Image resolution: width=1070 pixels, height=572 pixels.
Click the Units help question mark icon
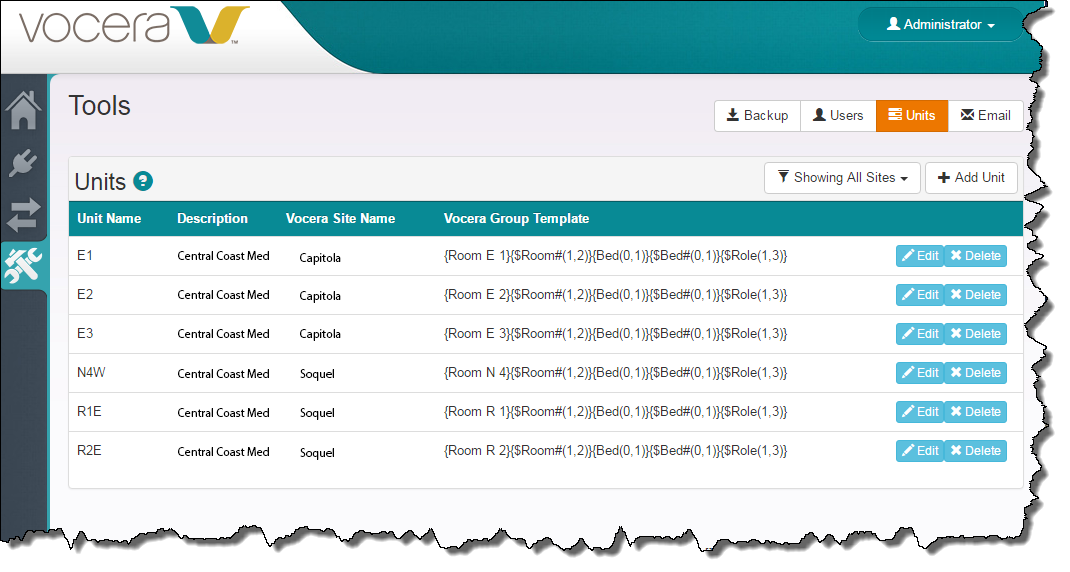tap(143, 181)
